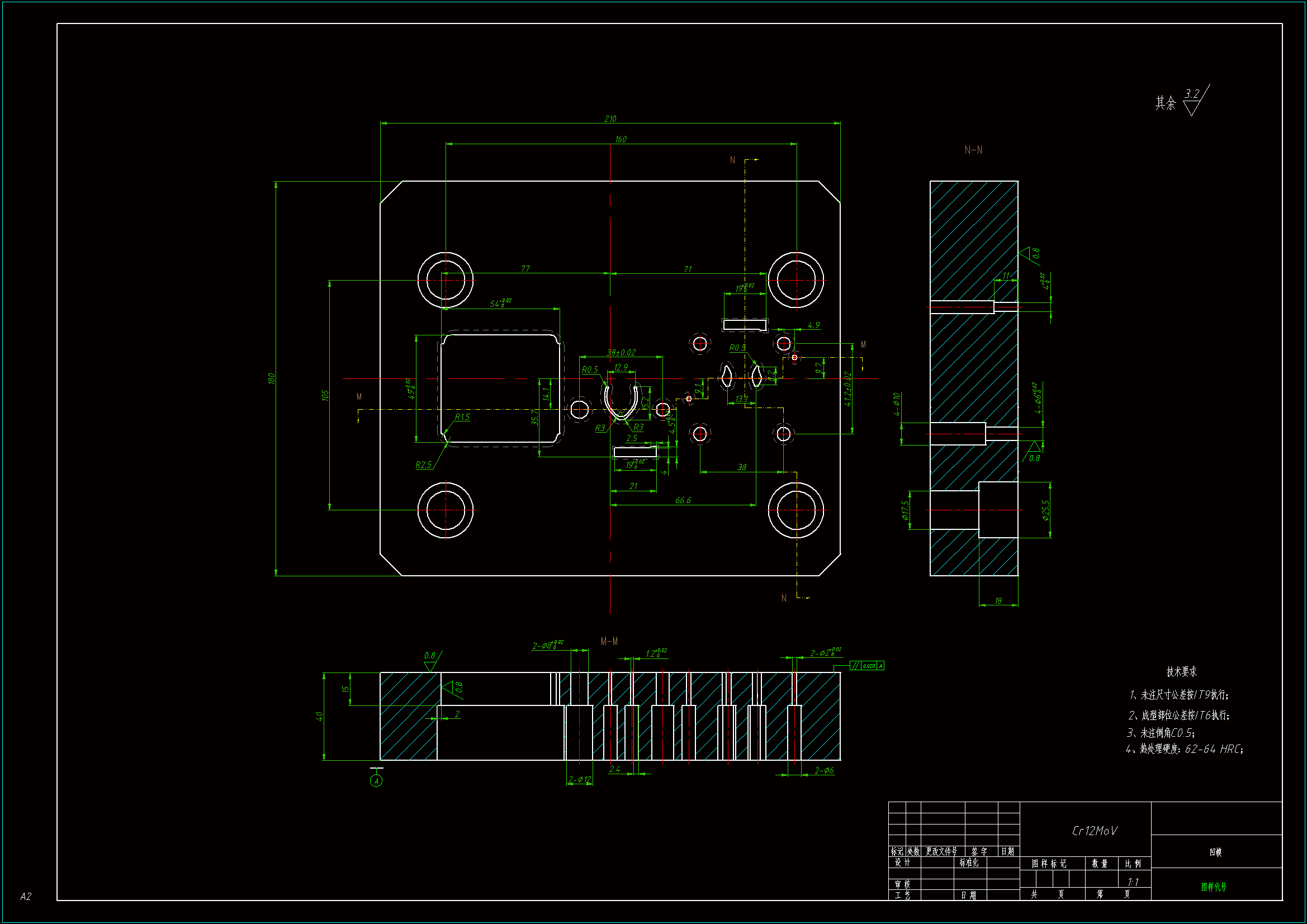This screenshot has height=924, width=1307.
Task: Select the large rounded square cavity
Action: (x=500, y=388)
